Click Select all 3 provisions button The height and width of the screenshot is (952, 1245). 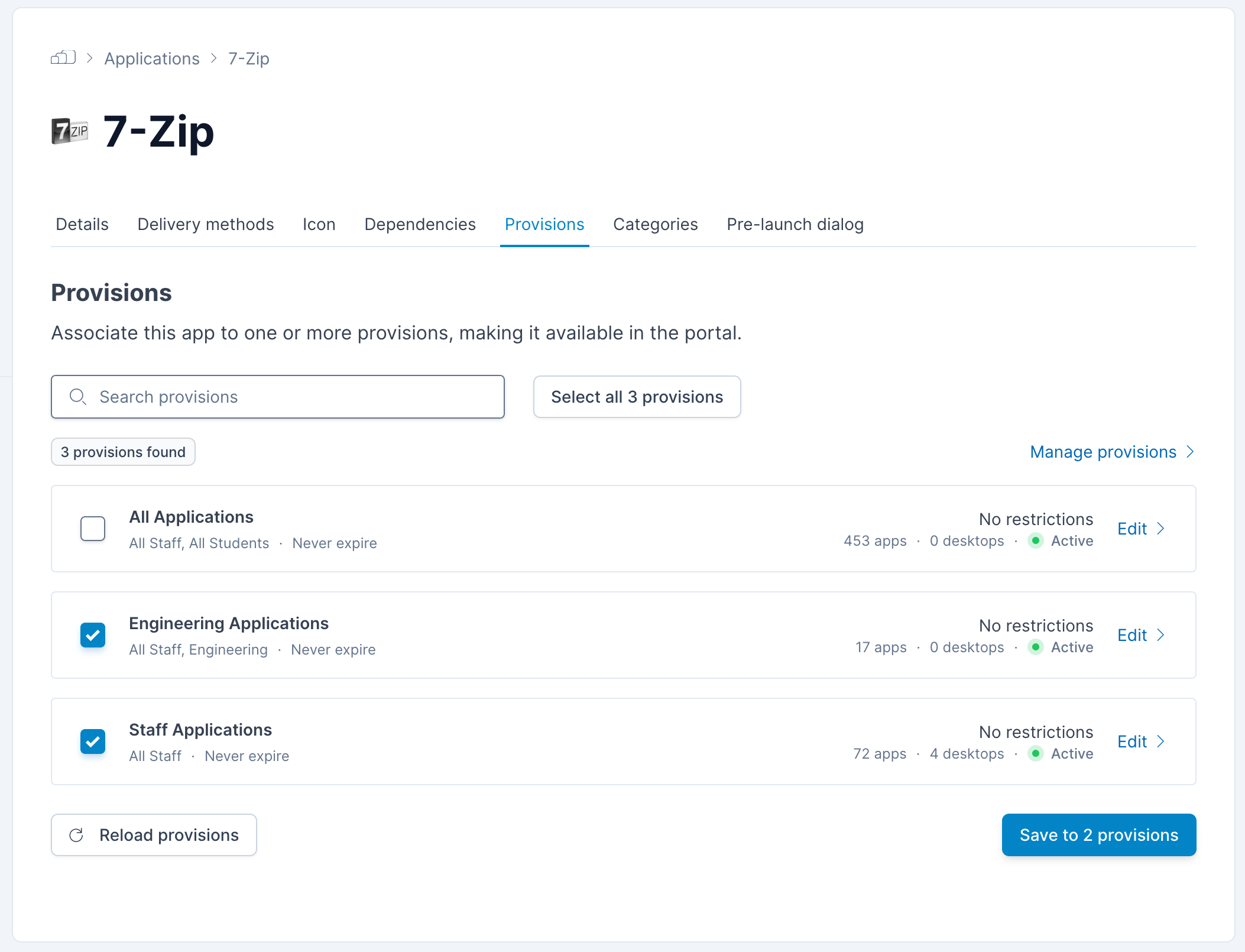coord(637,397)
